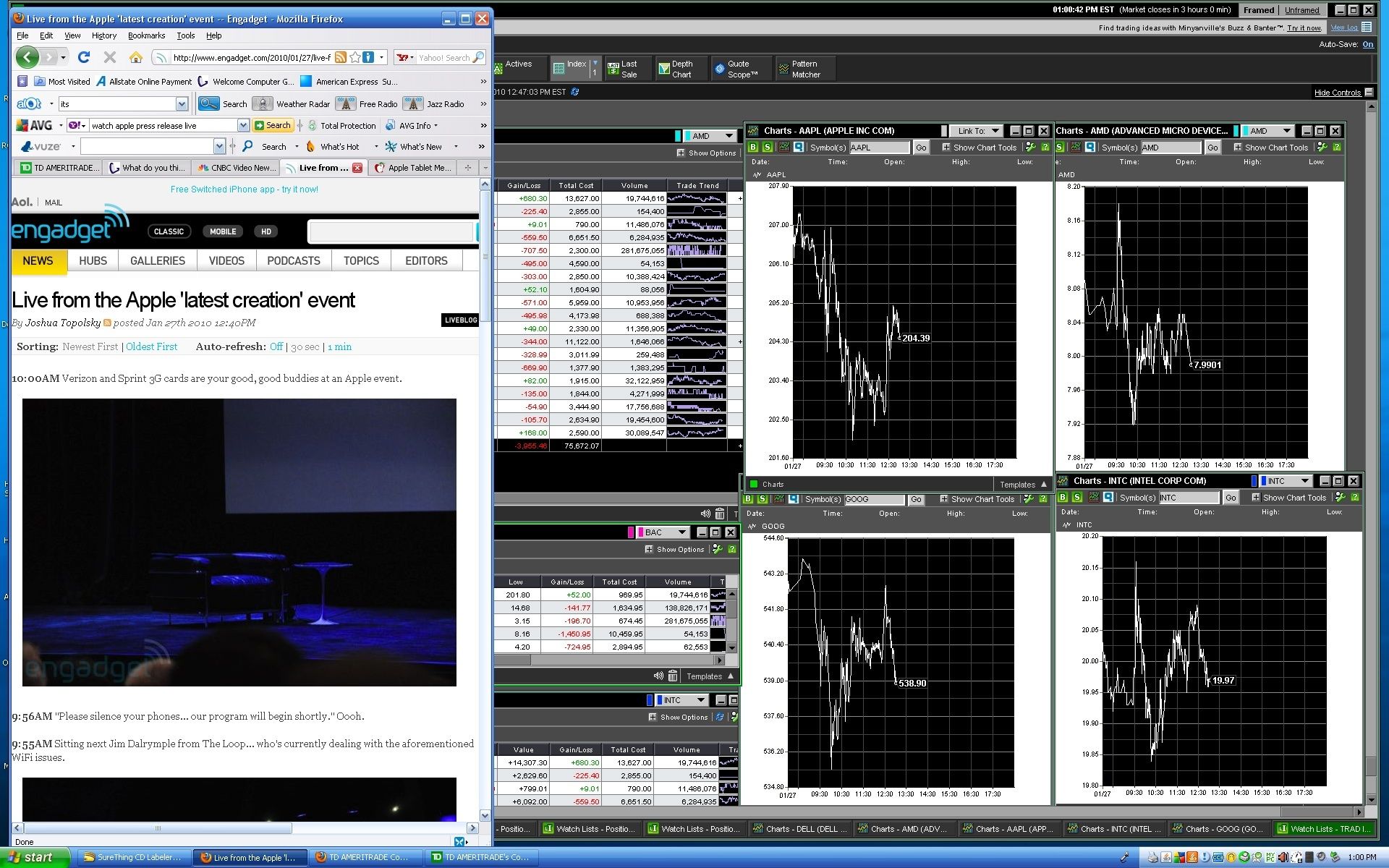The width and height of the screenshot is (1389, 868).
Task: Open Firefox Tools menu
Action: pos(186,35)
